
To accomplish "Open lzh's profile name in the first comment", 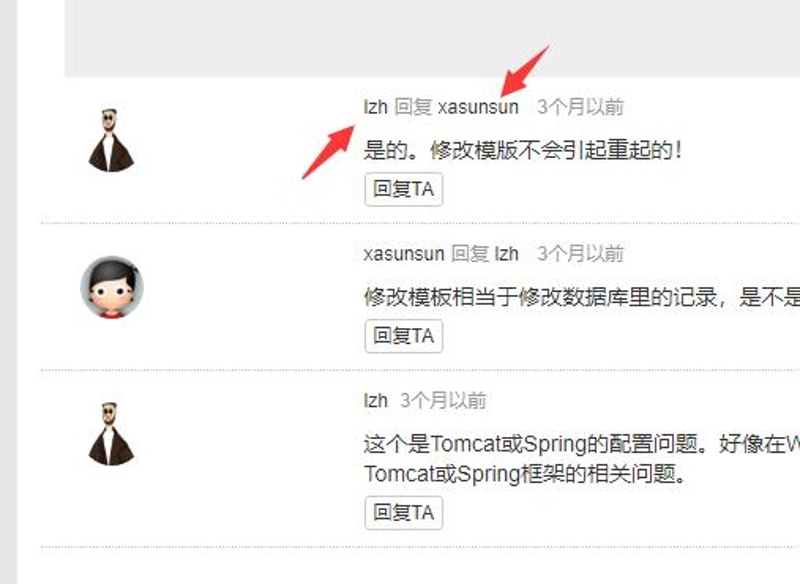I will [x=376, y=107].
